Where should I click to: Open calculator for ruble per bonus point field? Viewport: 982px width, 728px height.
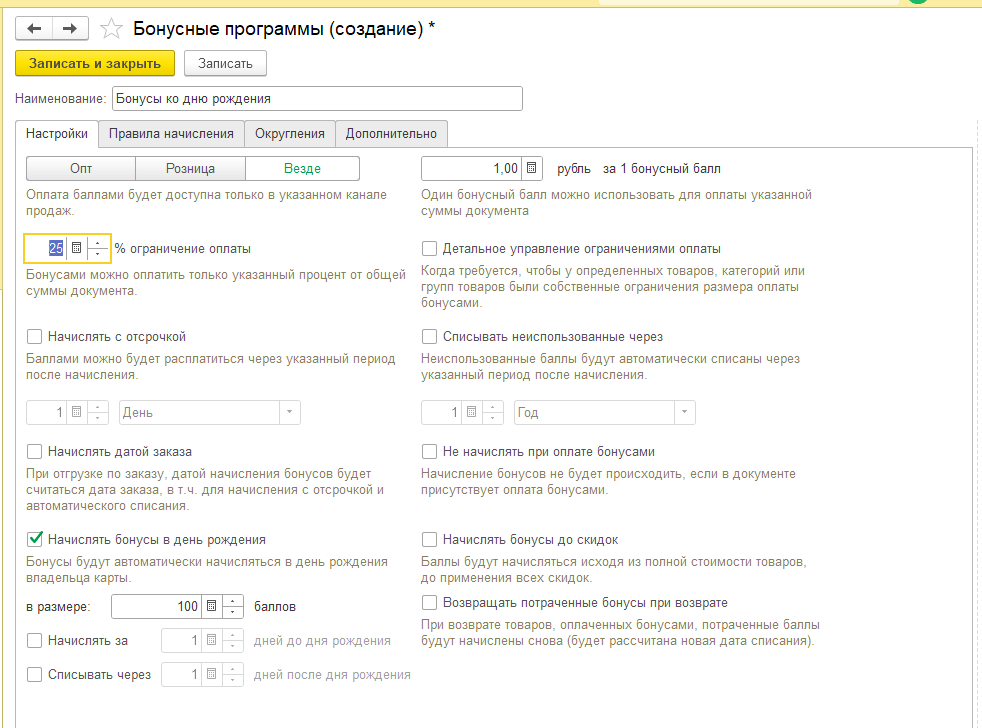pyautogui.click(x=532, y=169)
